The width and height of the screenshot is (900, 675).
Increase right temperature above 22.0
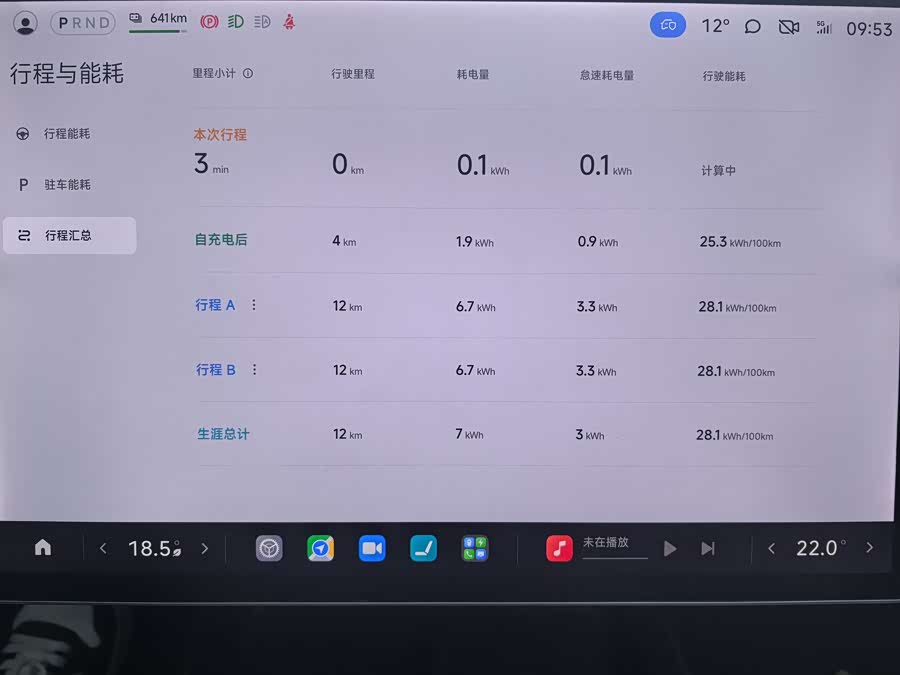869,548
